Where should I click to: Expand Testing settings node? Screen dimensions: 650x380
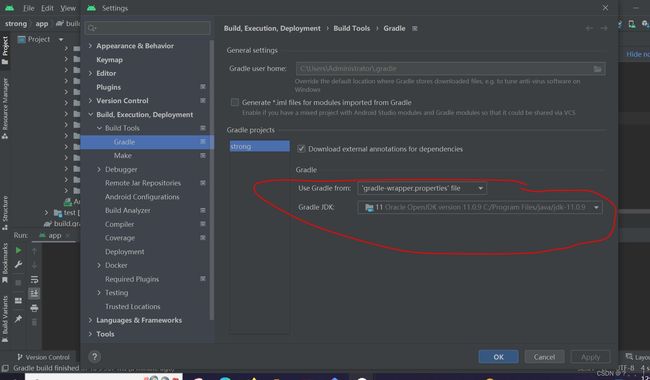point(99,293)
